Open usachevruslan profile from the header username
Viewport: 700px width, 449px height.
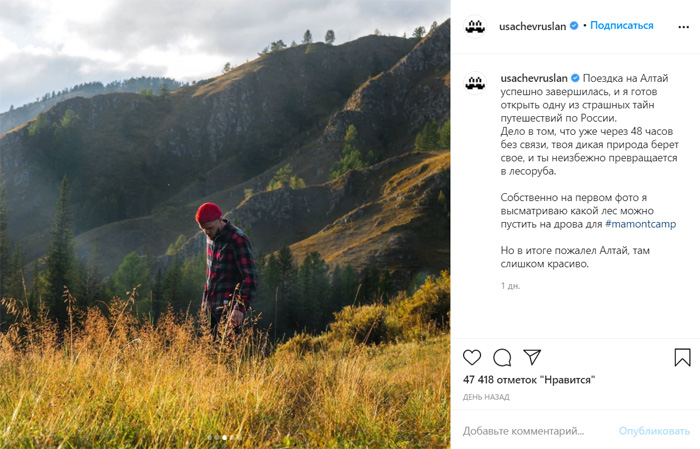click(x=533, y=26)
